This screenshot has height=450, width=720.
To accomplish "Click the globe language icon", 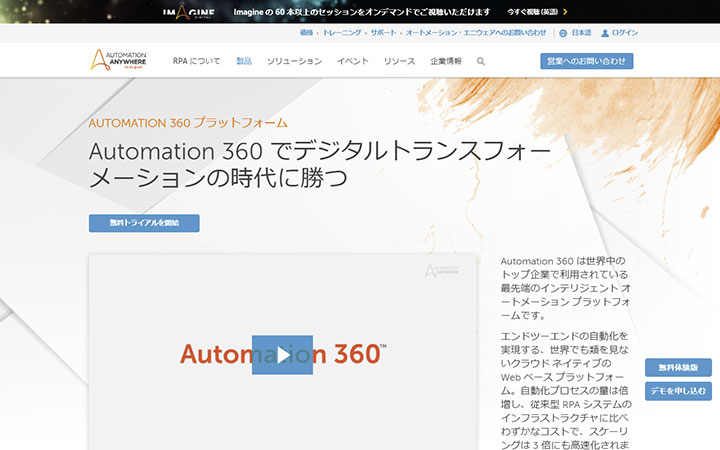I will pos(563,33).
